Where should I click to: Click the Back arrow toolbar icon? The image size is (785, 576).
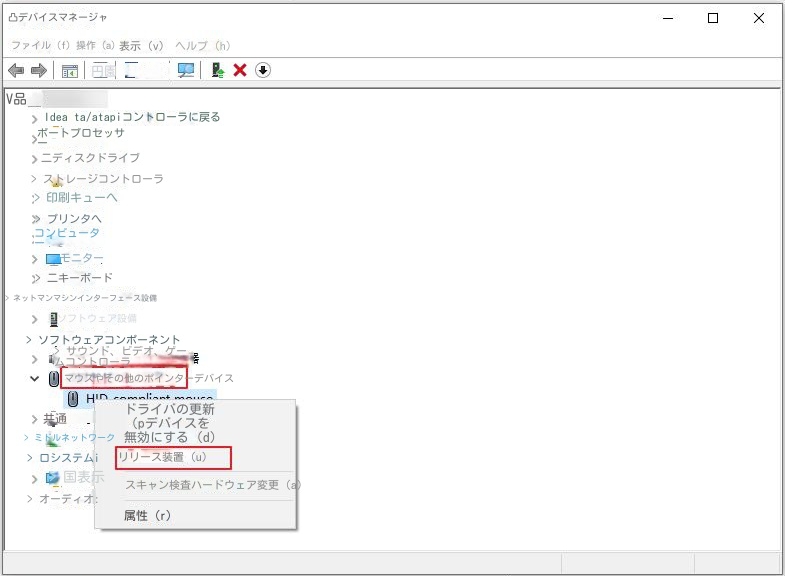pyautogui.click(x=16, y=70)
